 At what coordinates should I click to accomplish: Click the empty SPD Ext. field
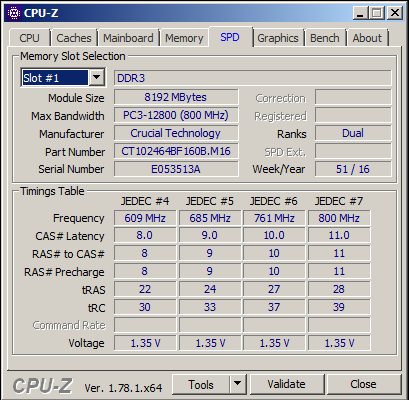353,151
